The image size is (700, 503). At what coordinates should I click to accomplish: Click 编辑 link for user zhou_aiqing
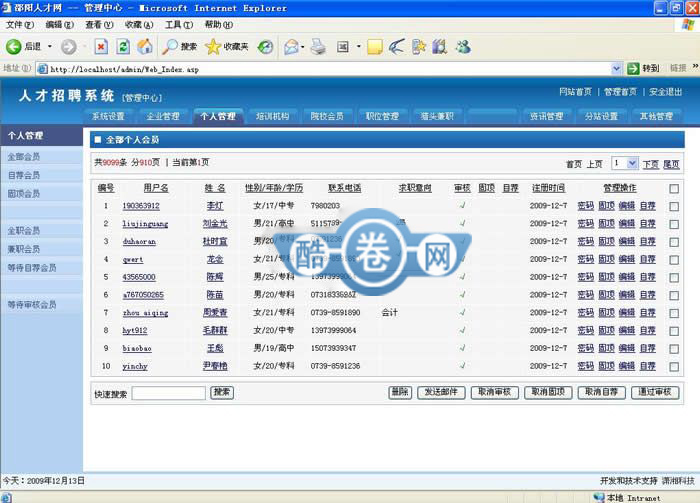coord(627,312)
